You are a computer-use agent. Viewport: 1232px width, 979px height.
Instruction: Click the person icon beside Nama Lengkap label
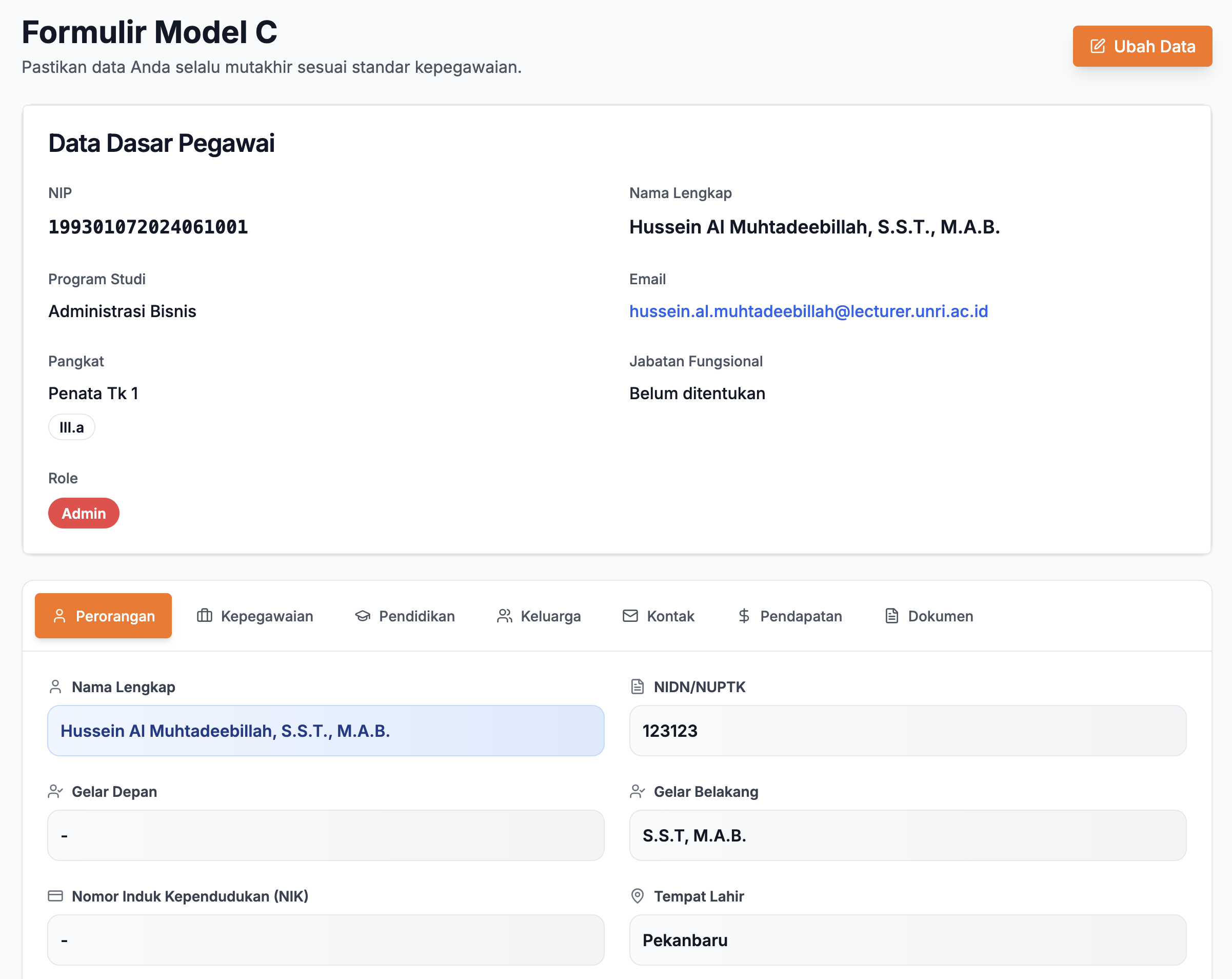click(55, 687)
